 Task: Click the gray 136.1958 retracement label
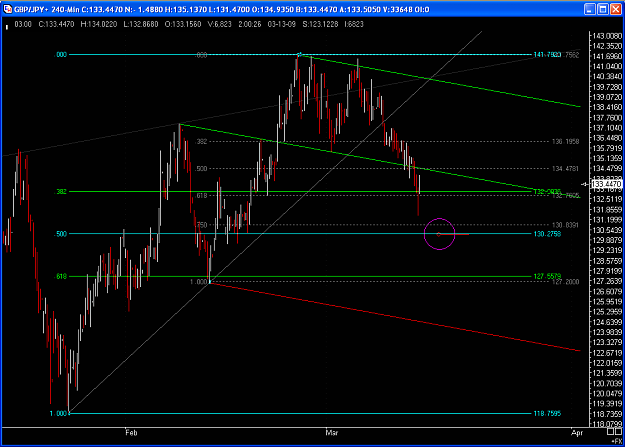click(x=566, y=142)
